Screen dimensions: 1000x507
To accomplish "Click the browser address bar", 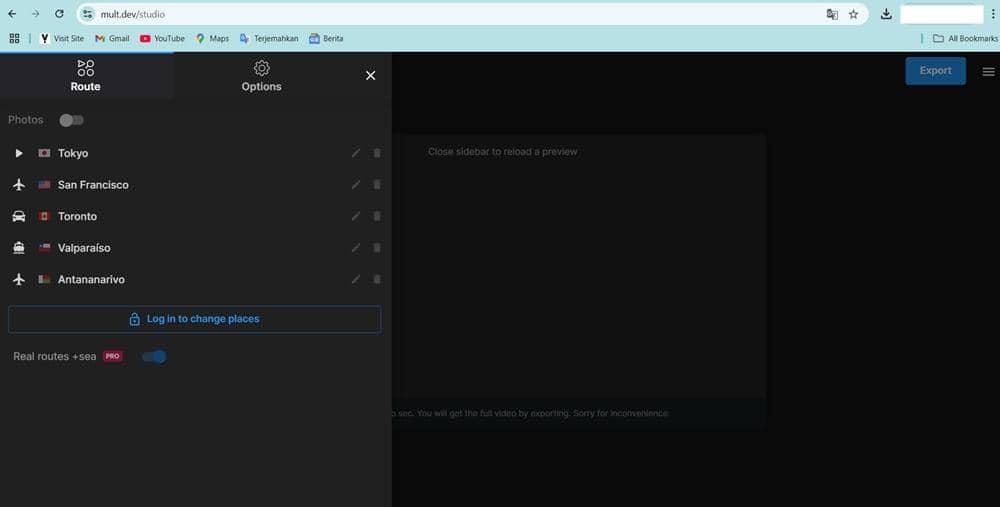I will 450,14.
